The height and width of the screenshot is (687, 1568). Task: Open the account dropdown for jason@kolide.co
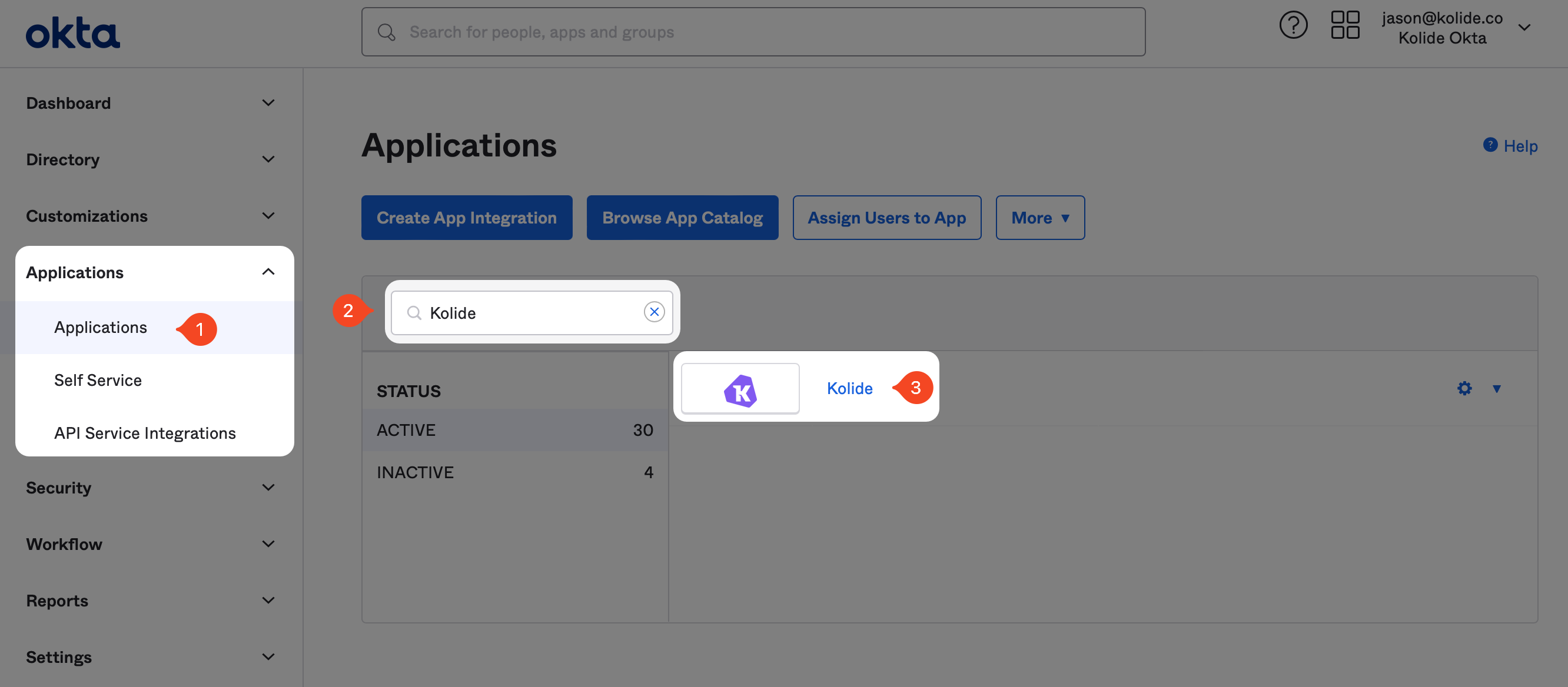coord(1525,28)
